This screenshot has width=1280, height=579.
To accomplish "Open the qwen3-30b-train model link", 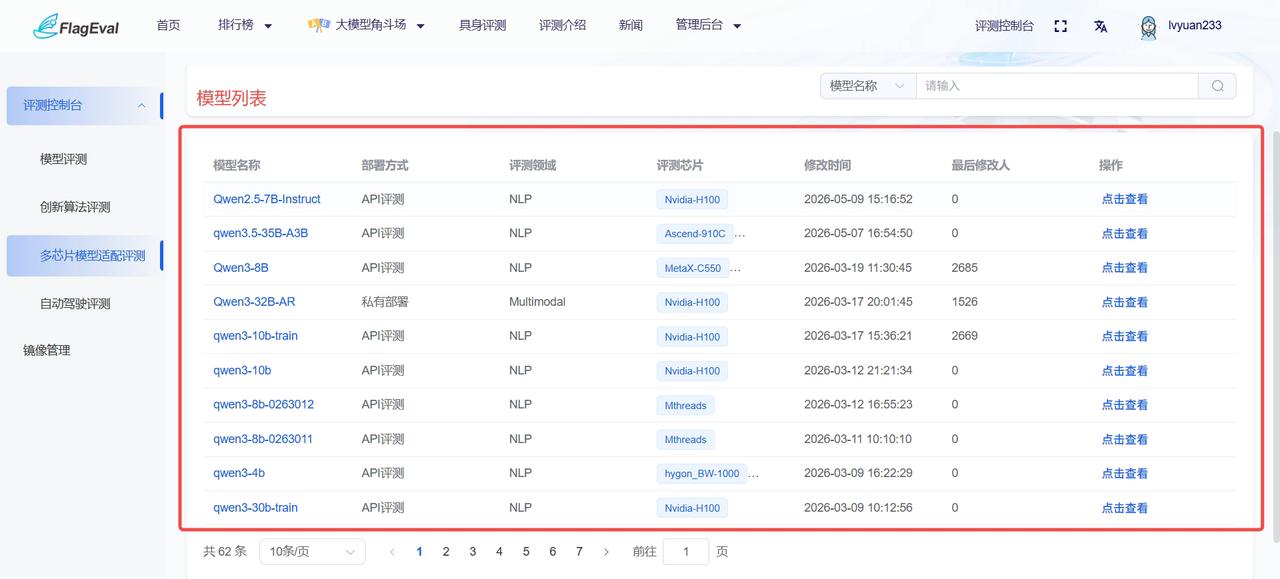I will pos(255,508).
